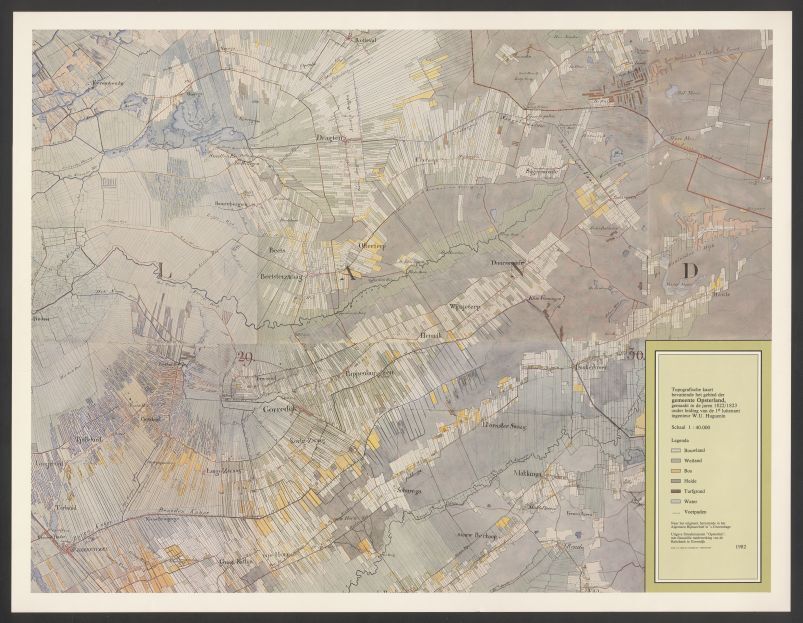
Task: Click the large letter D on map
Action: 689,271
